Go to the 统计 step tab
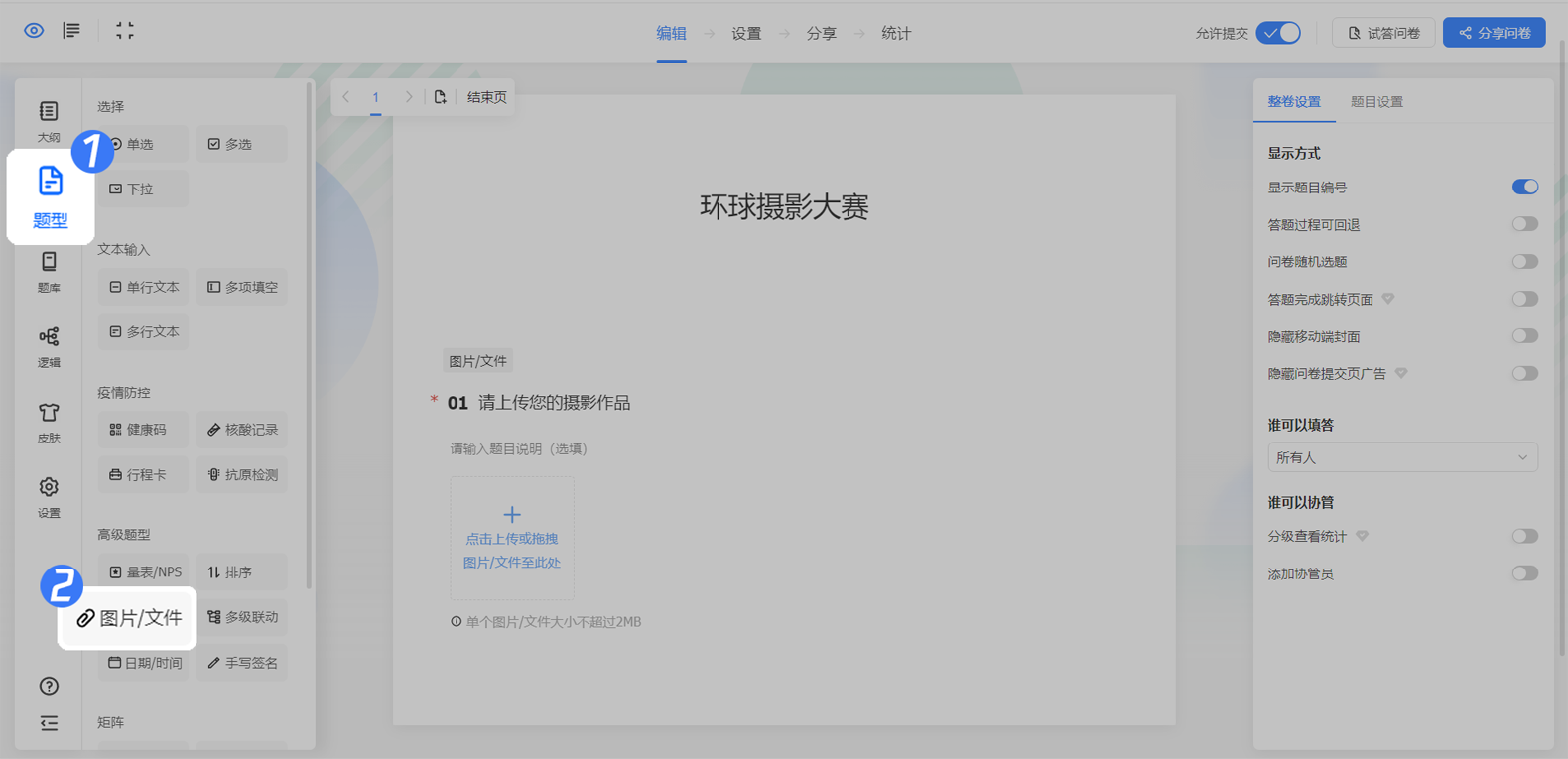This screenshot has height=759, width=1568. tap(895, 34)
